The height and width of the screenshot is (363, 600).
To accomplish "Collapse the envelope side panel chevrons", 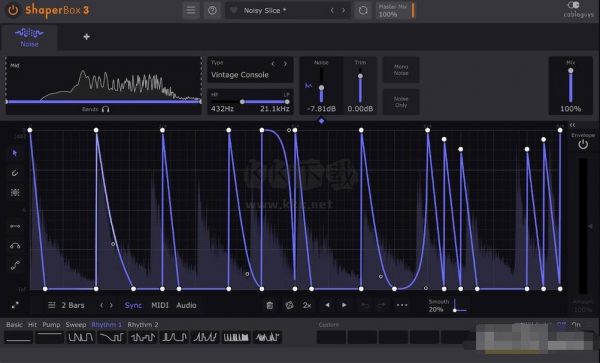I will pyautogui.click(x=572, y=125).
